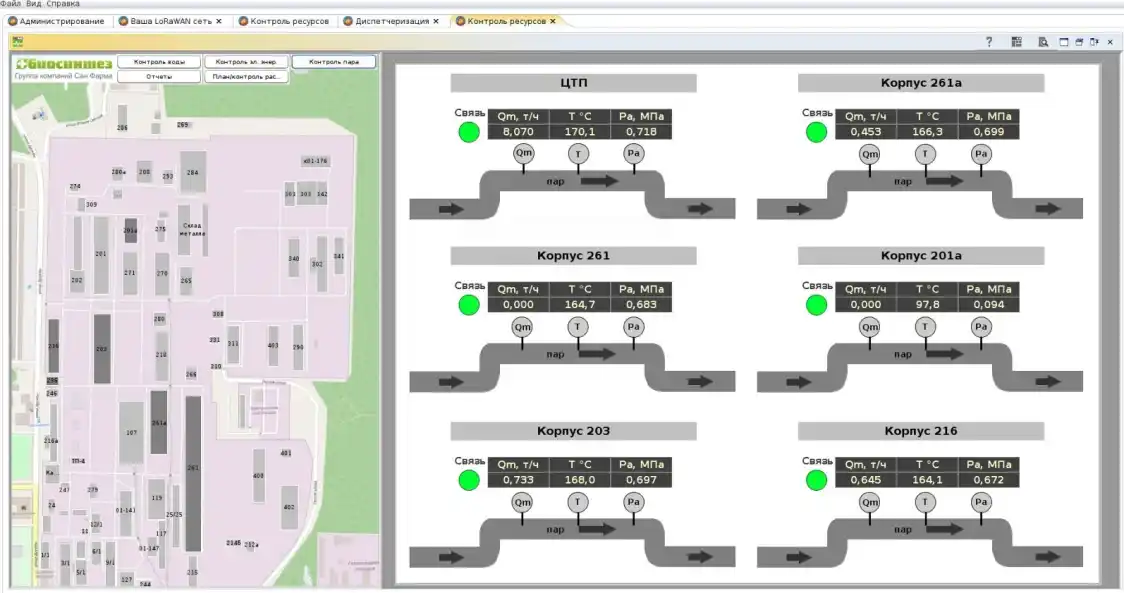Click the green Связь indicator for Корпус 201а
Viewport: 1124px width, 593px height.
pos(816,305)
